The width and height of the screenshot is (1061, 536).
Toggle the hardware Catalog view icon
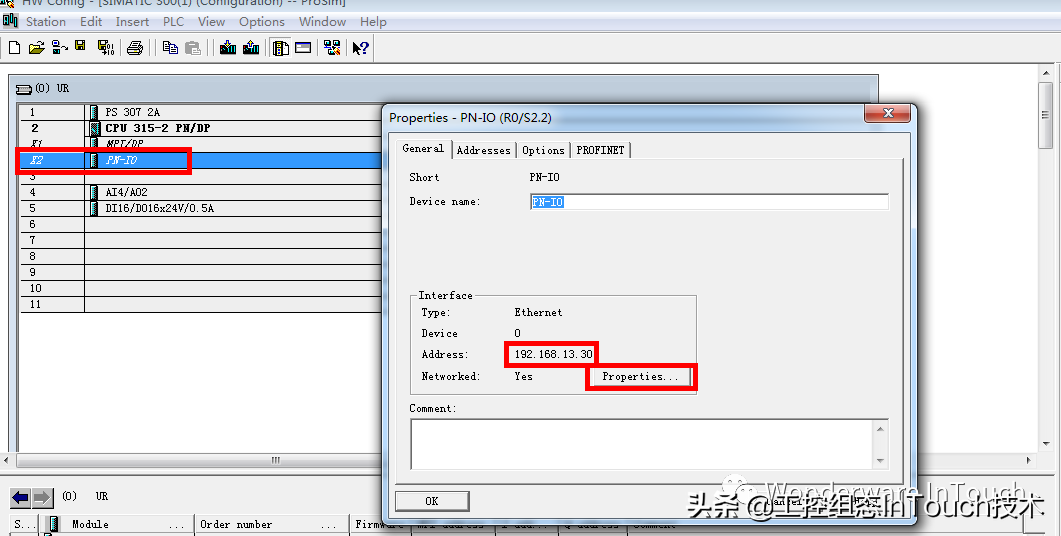click(281, 47)
